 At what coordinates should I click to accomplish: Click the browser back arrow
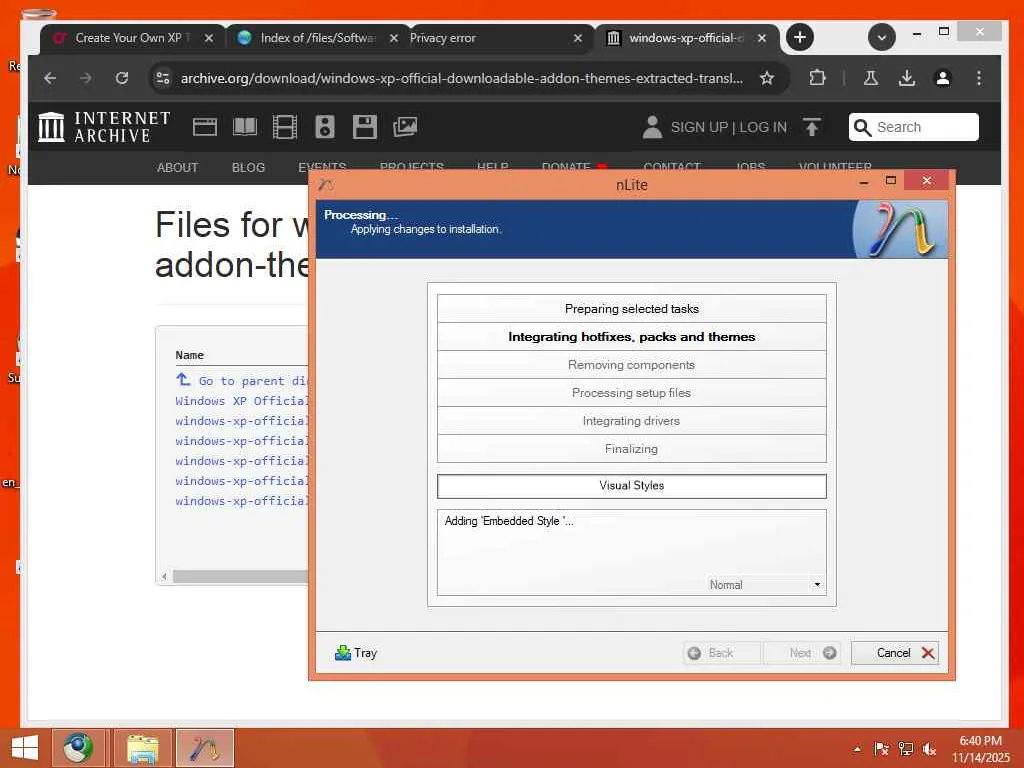point(50,78)
